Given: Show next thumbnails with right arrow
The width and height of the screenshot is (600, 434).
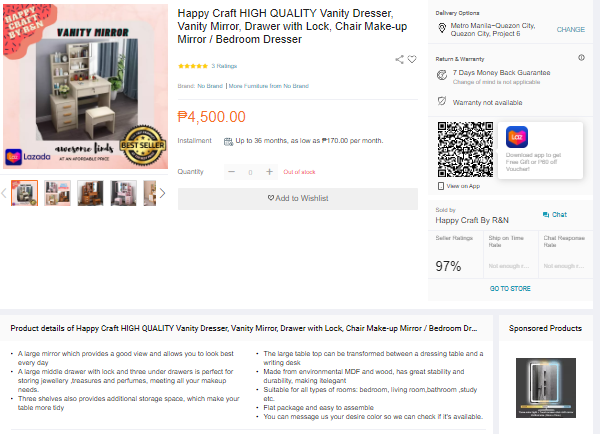Looking at the screenshot, I should click(x=162, y=193).
